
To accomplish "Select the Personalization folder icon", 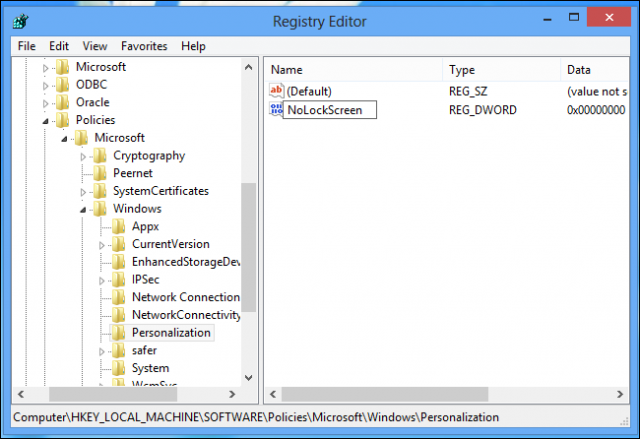I will [119, 333].
